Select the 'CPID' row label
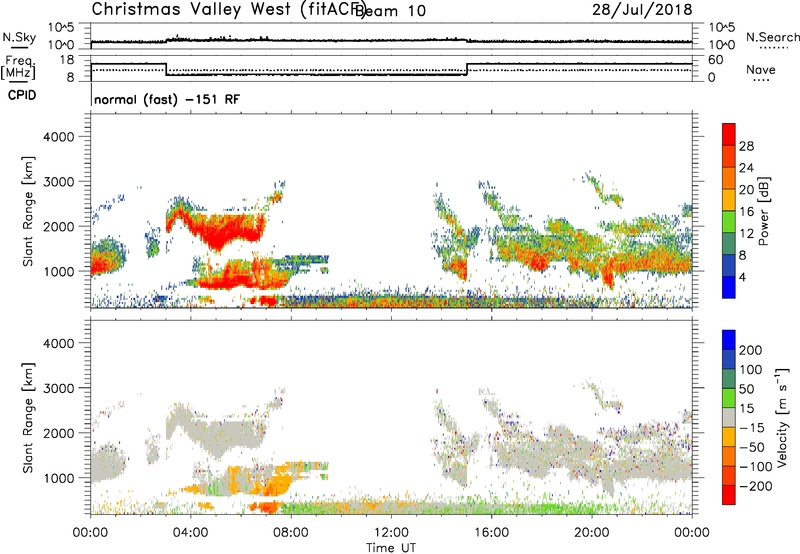Viewport: 800px width, 554px height. [x=22, y=95]
